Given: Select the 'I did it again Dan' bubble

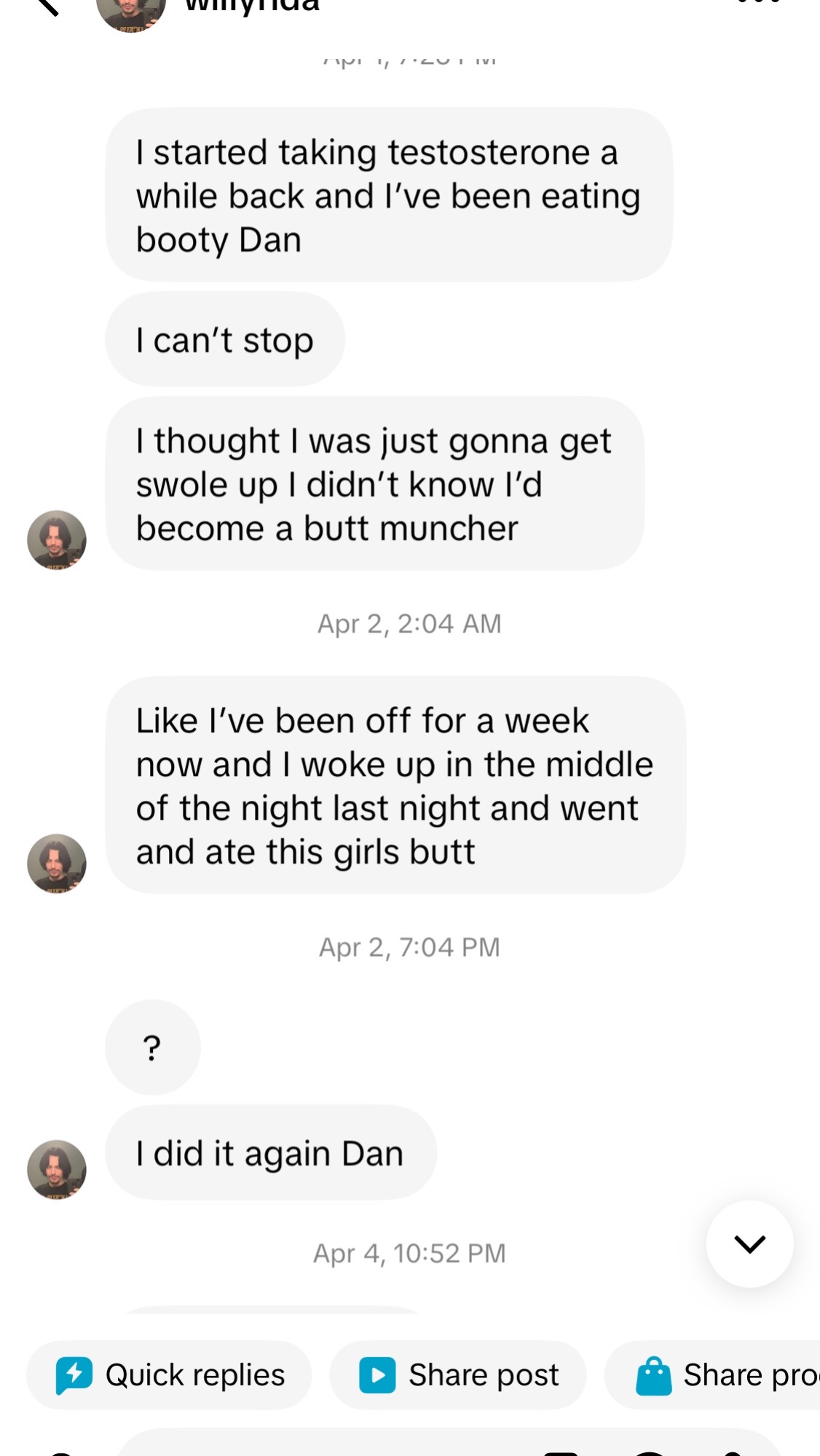Looking at the screenshot, I should pyautogui.click(x=271, y=1152).
